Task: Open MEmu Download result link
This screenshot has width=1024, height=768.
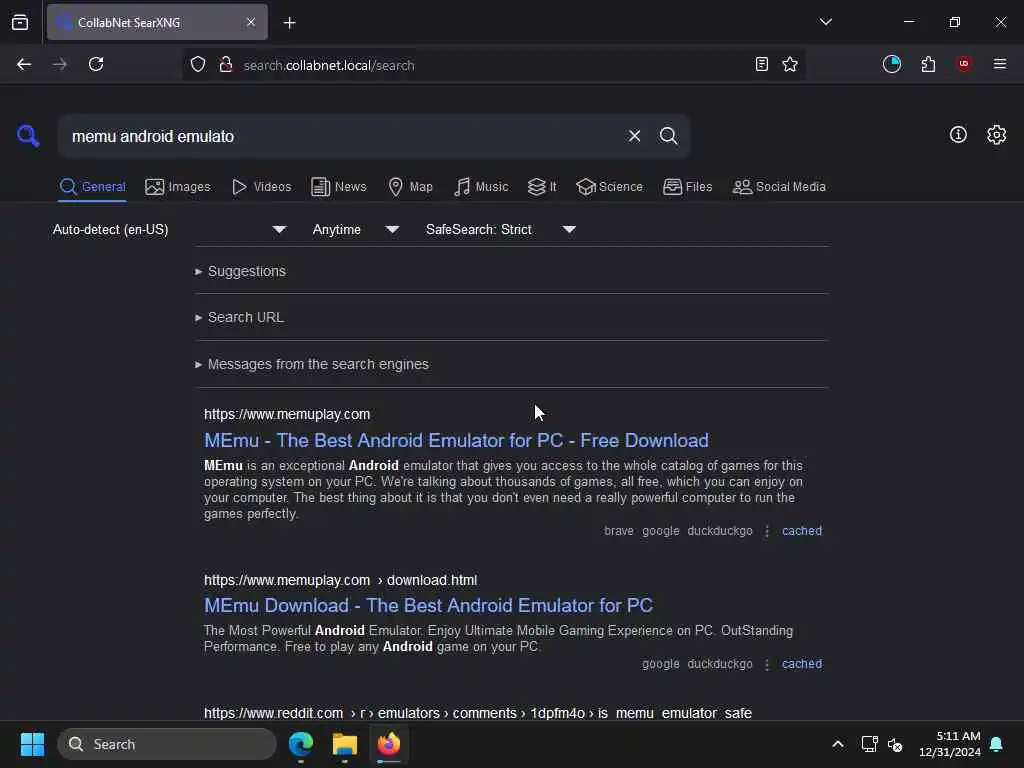Action: [428, 605]
